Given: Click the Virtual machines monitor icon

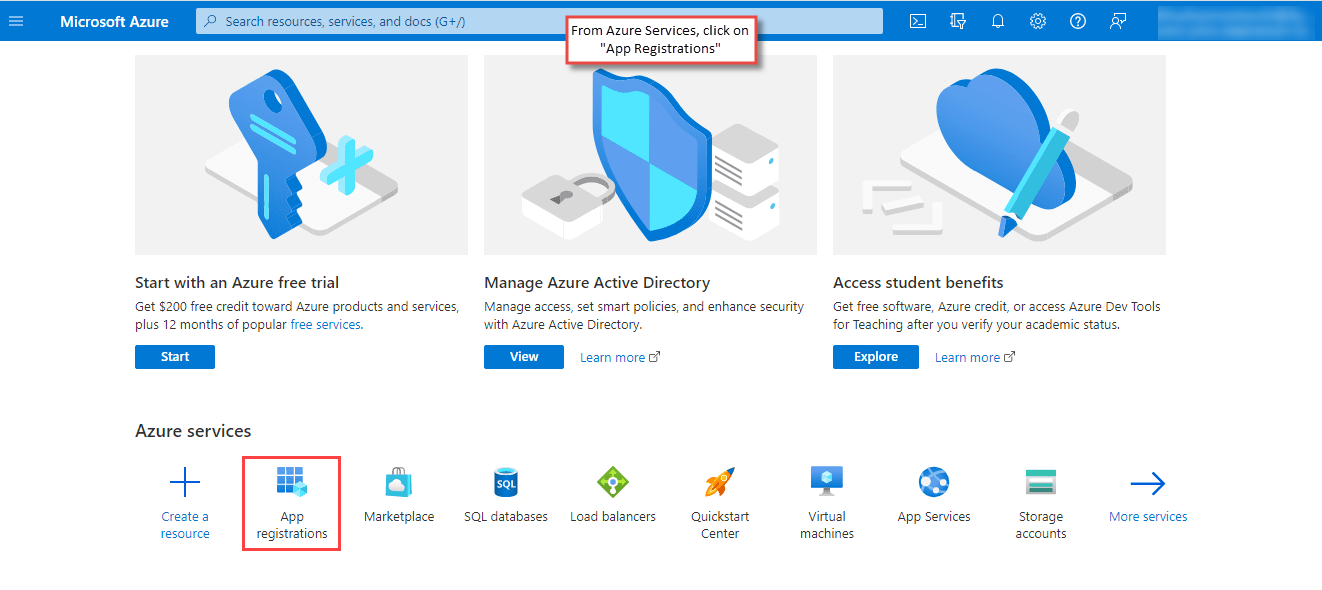Looking at the screenshot, I should 827,483.
